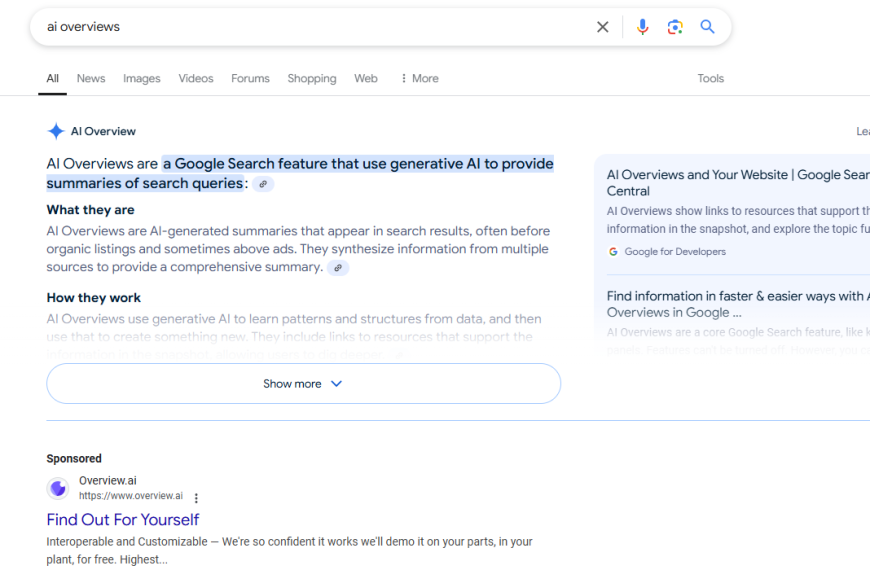Click the Google for Developers G icon
870x570 pixels.
point(613,251)
